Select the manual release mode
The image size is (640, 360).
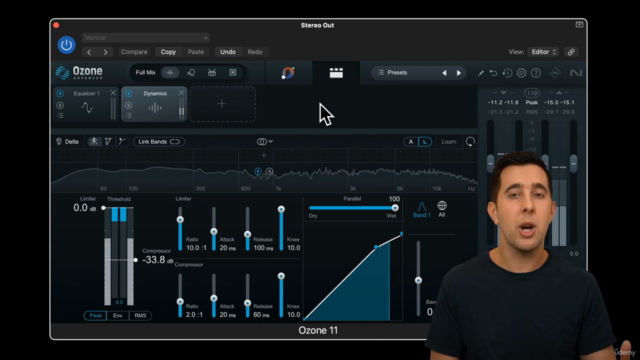click(x=424, y=142)
